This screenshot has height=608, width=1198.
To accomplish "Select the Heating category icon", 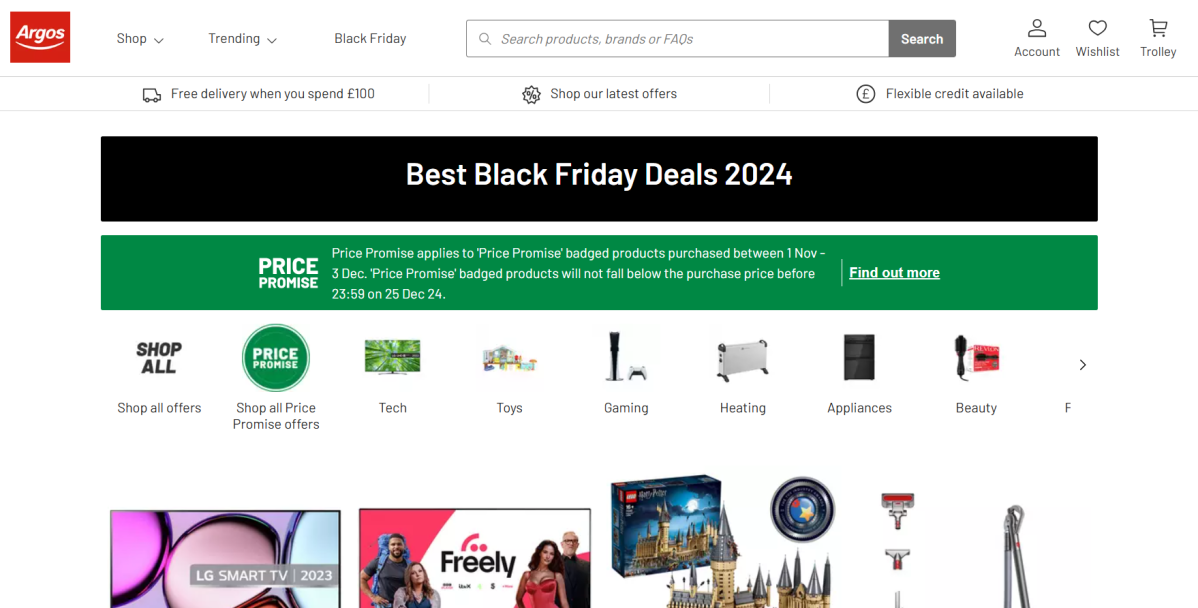I will 742,357.
